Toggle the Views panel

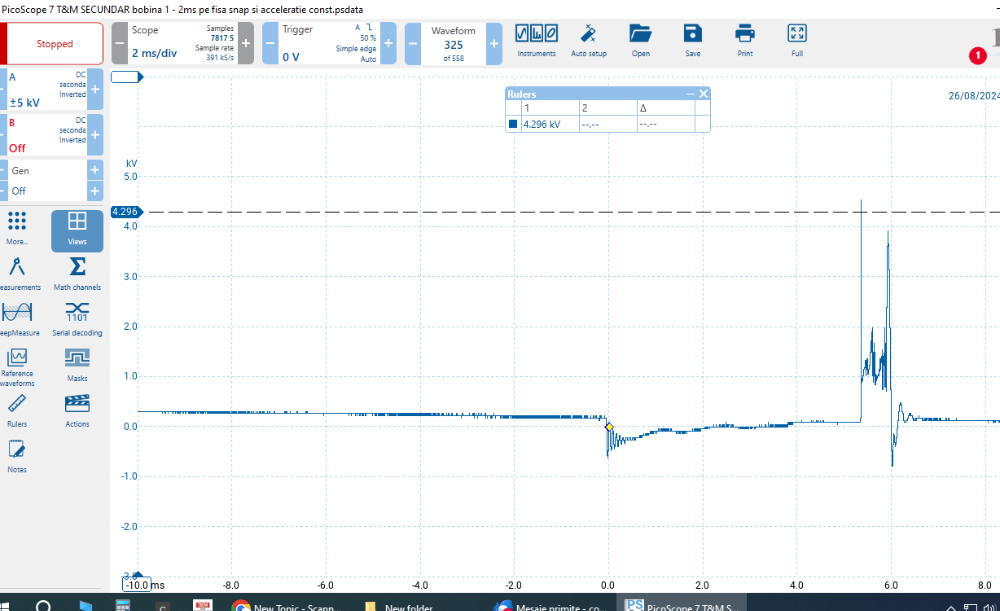pyautogui.click(x=77, y=229)
